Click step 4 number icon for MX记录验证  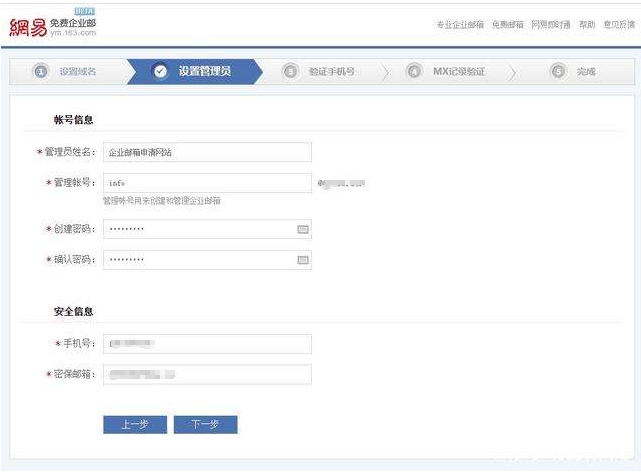(413, 72)
